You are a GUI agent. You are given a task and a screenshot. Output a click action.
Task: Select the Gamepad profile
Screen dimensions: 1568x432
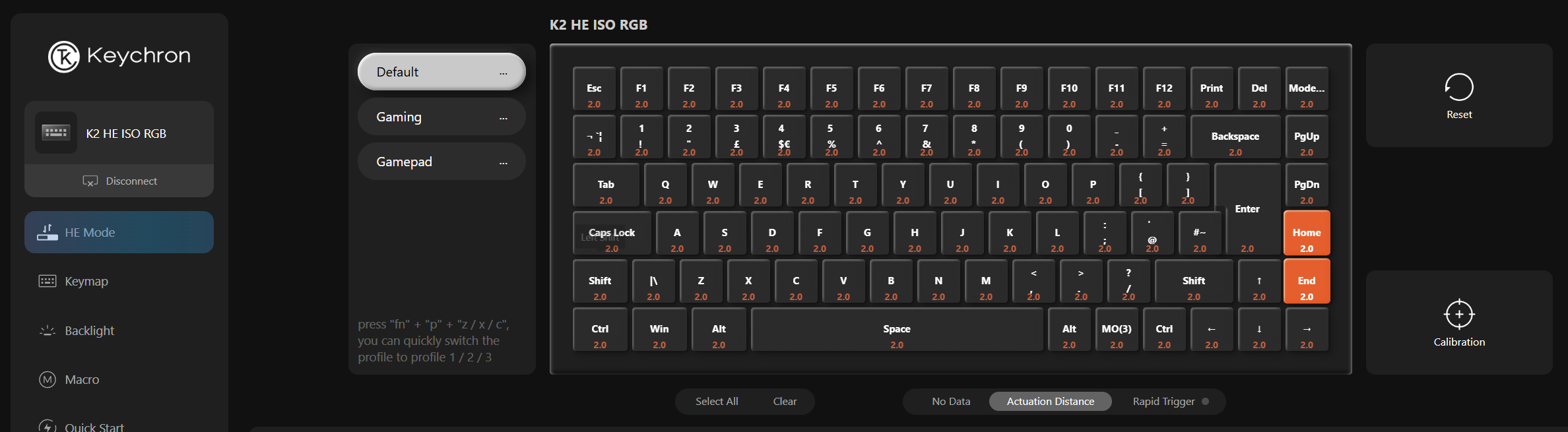441,162
